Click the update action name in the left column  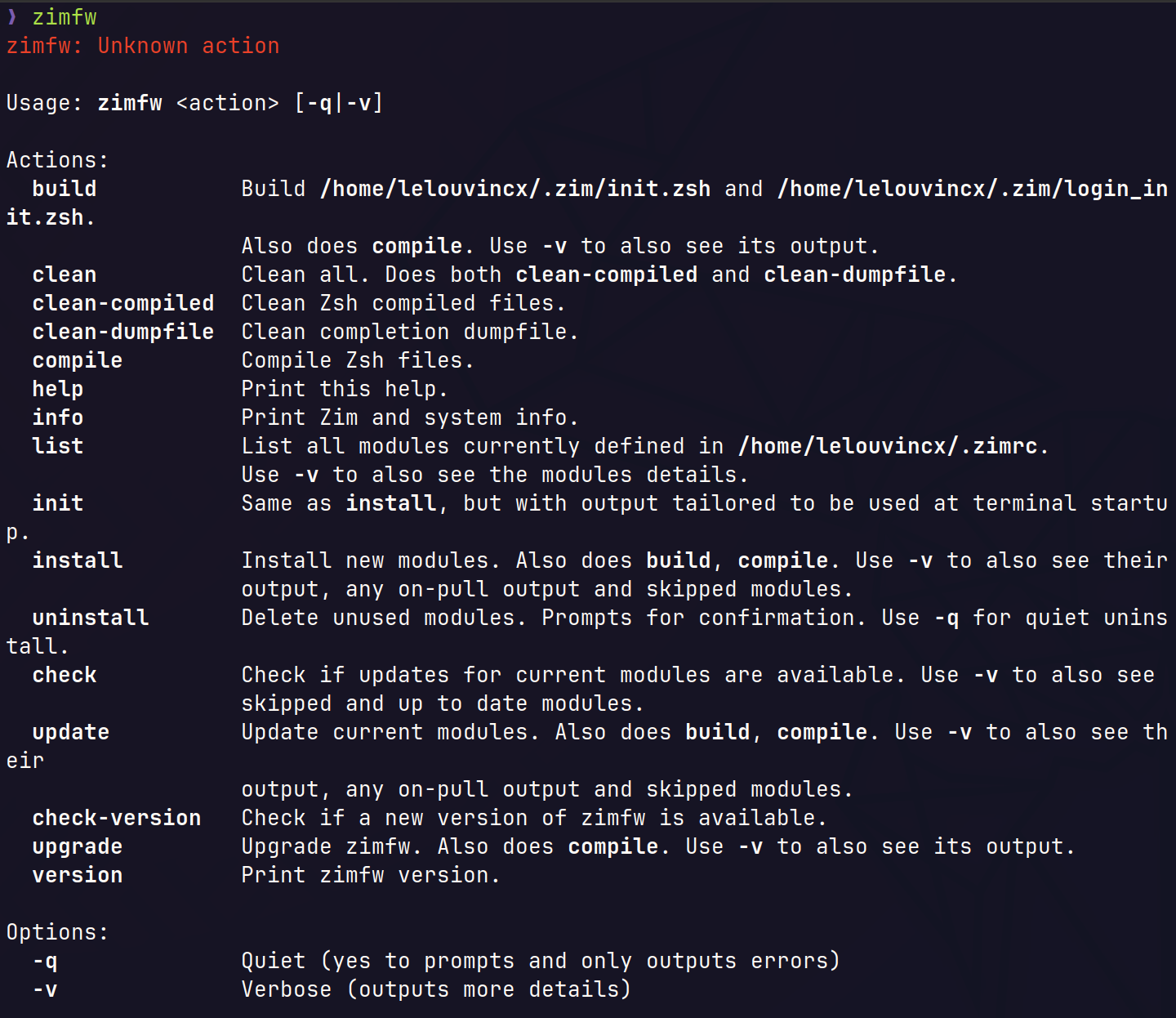(x=70, y=732)
